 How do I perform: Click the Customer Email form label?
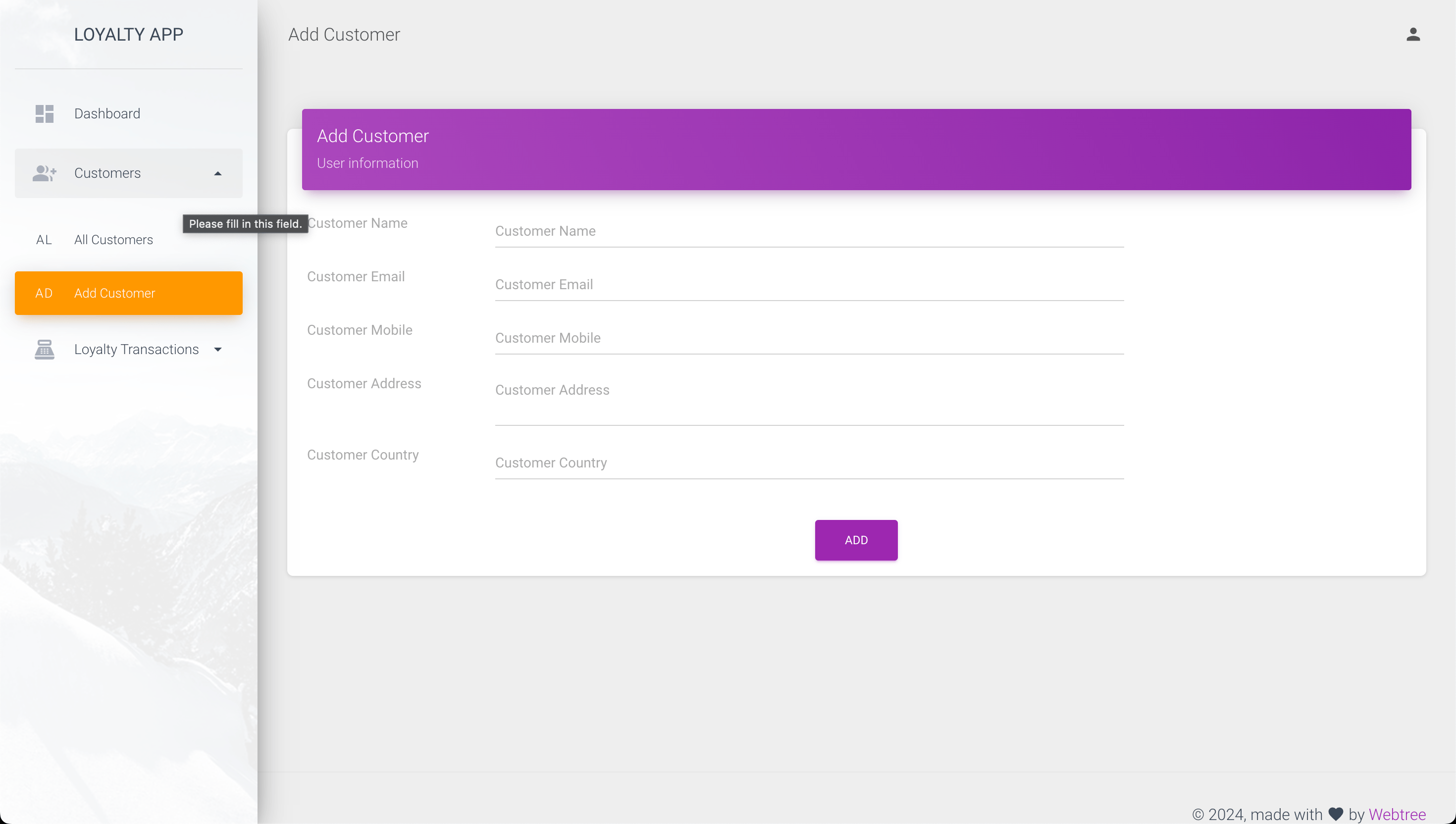point(356,277)
